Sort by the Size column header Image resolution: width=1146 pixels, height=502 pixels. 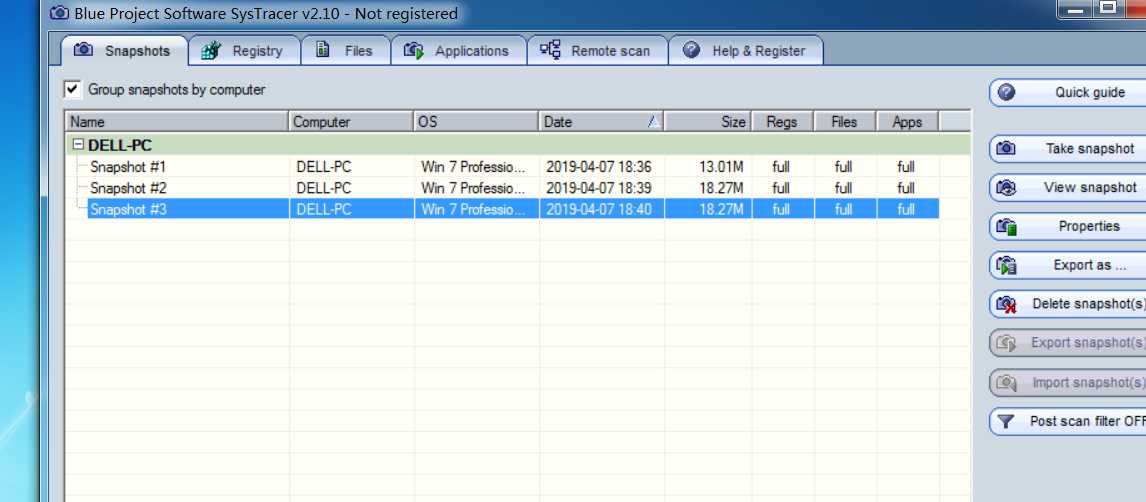point(707,122)
